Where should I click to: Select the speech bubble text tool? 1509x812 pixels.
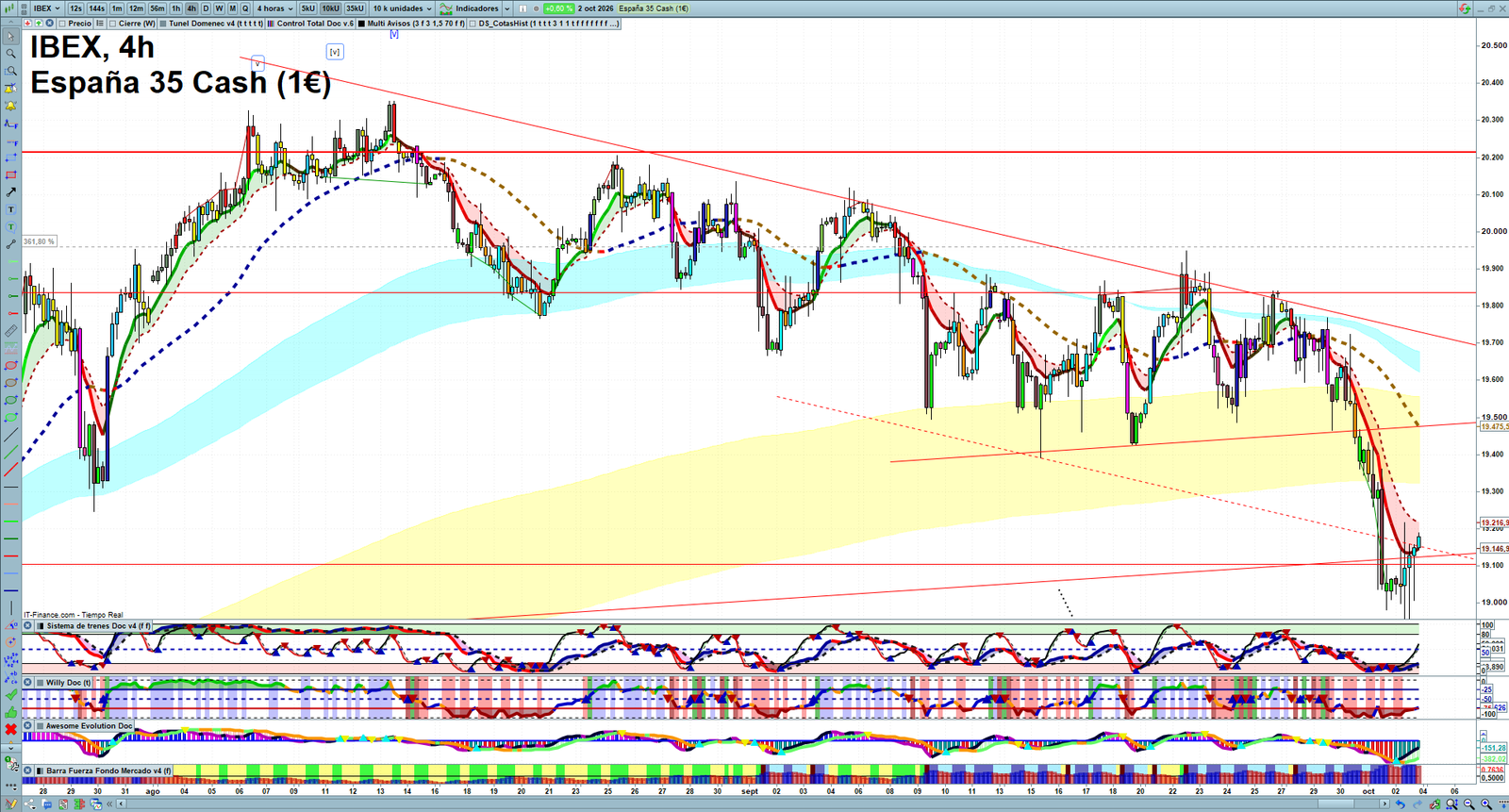click(11, 227)
